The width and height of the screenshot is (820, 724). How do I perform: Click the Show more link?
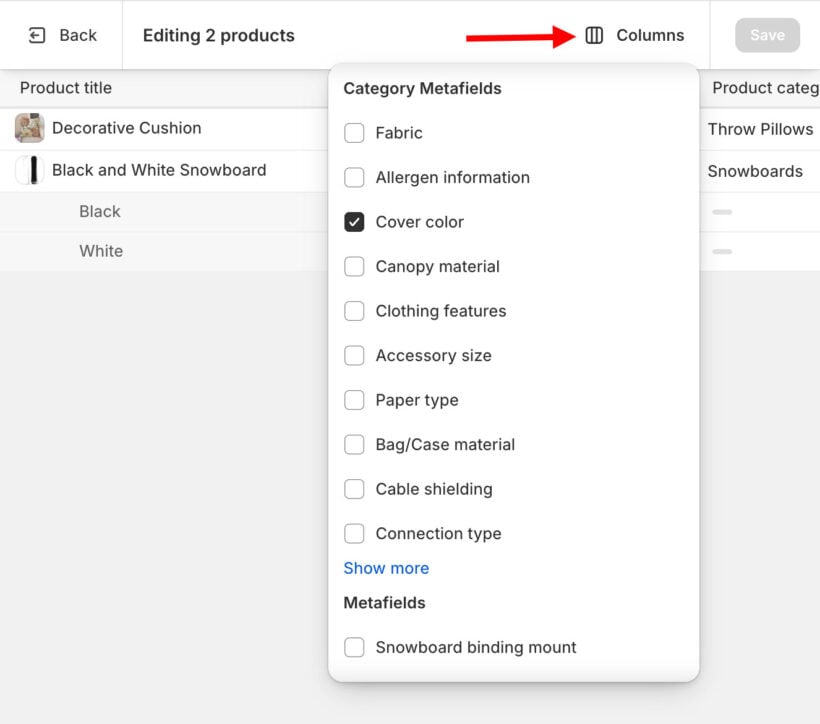click(386, 568)
